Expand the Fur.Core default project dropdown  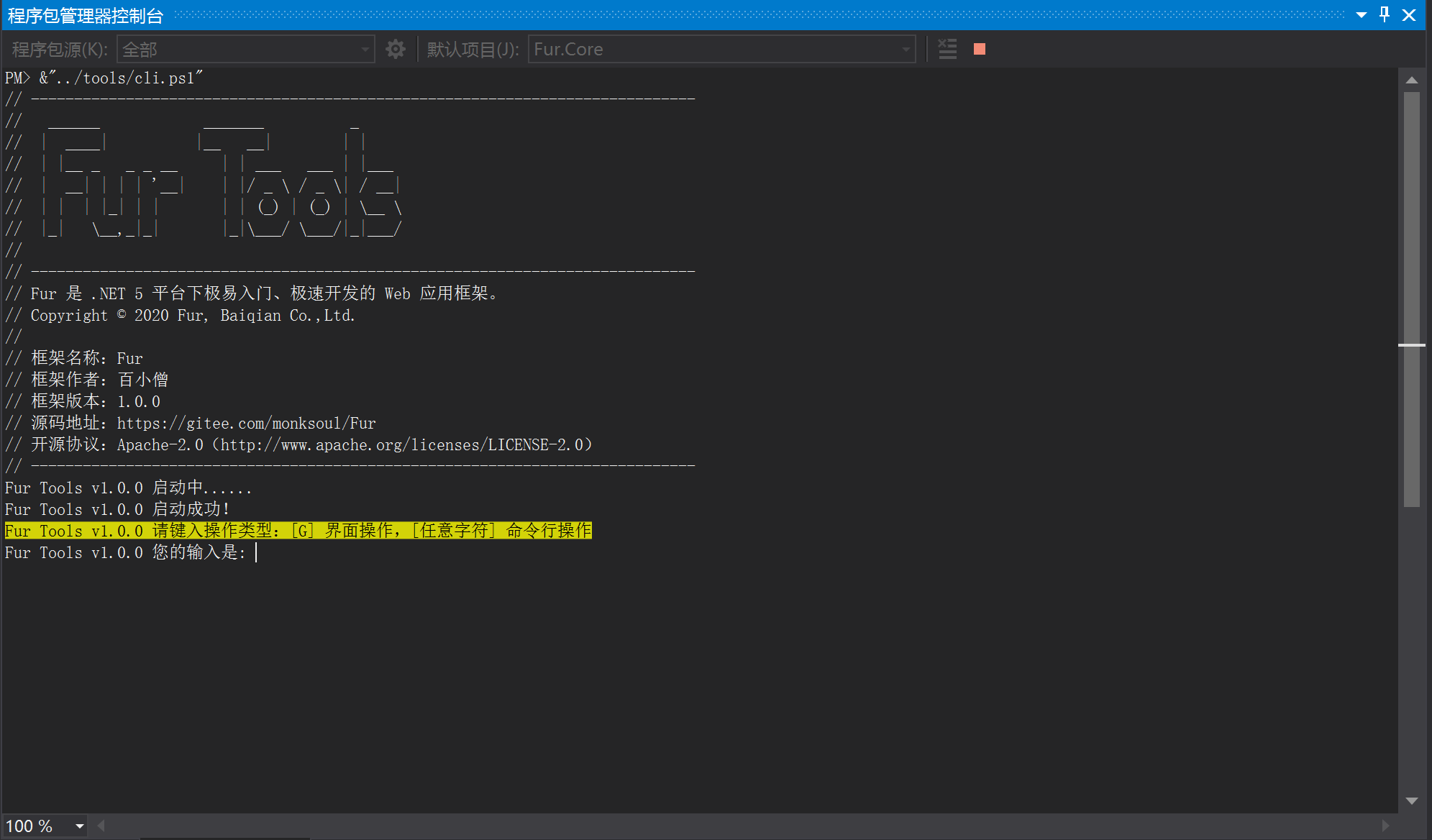point(906,49)
